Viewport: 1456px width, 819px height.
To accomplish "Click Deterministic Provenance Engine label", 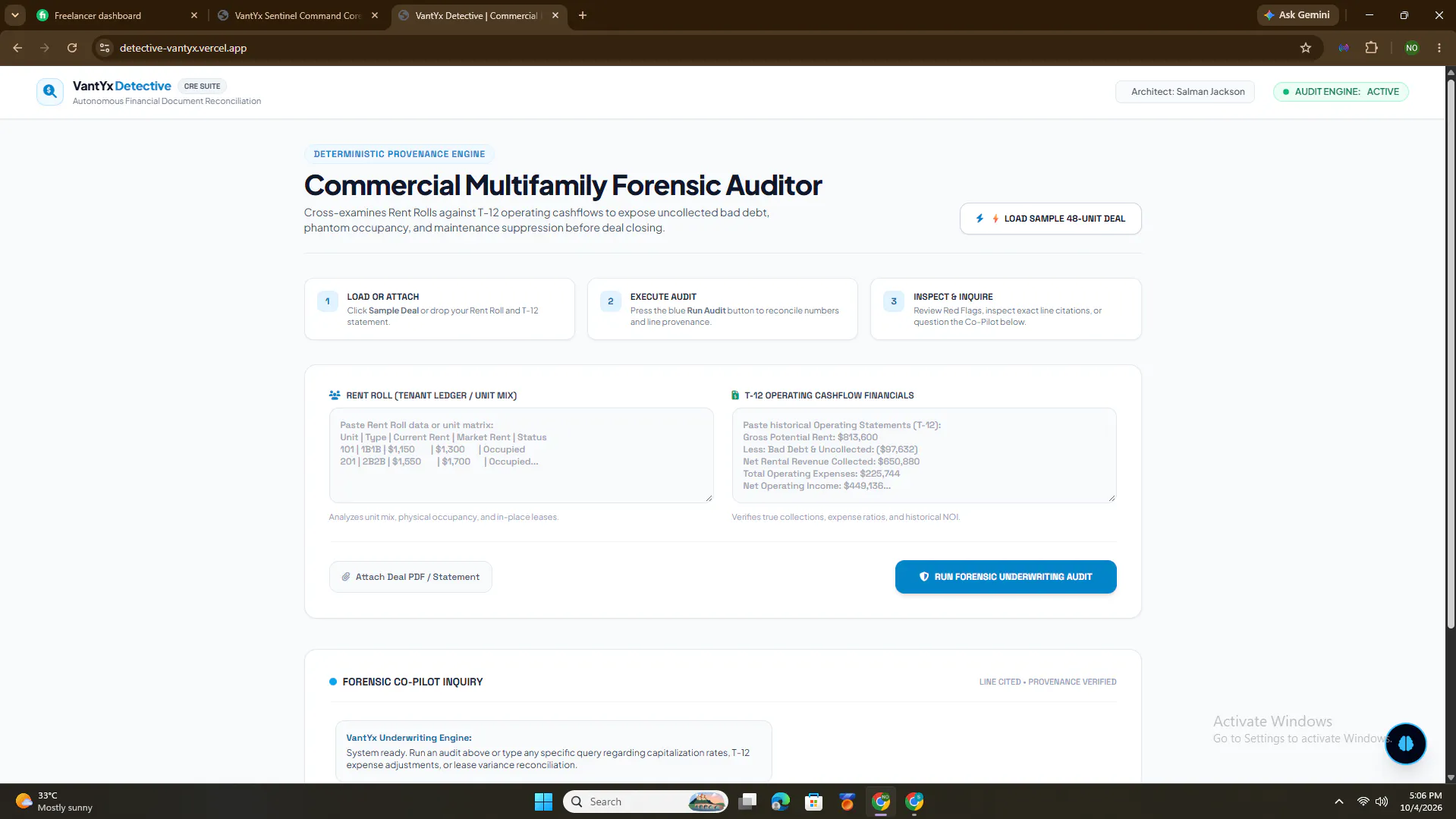I will click(x=399, y=154).
